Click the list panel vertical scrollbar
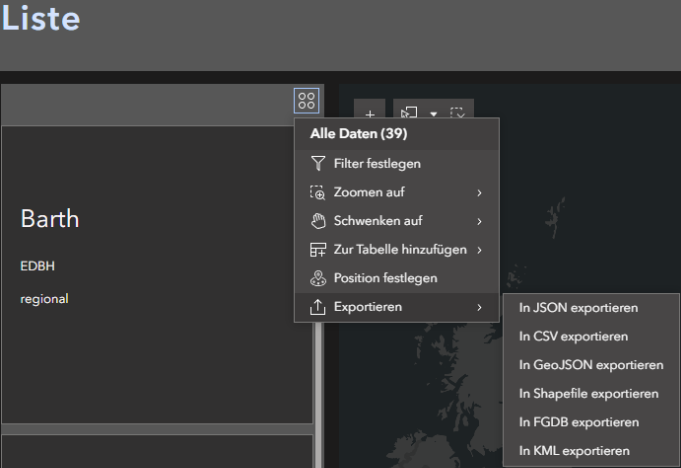The width and height of the screenshot is (681, 468). 318,394
